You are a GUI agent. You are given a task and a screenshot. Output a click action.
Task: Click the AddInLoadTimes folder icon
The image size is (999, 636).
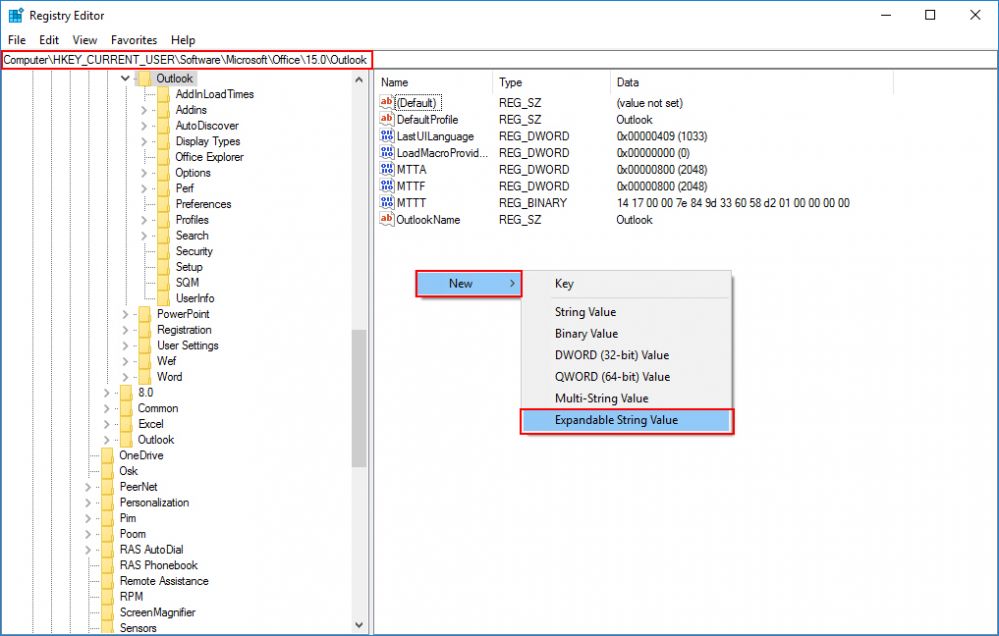click(164, 94)
